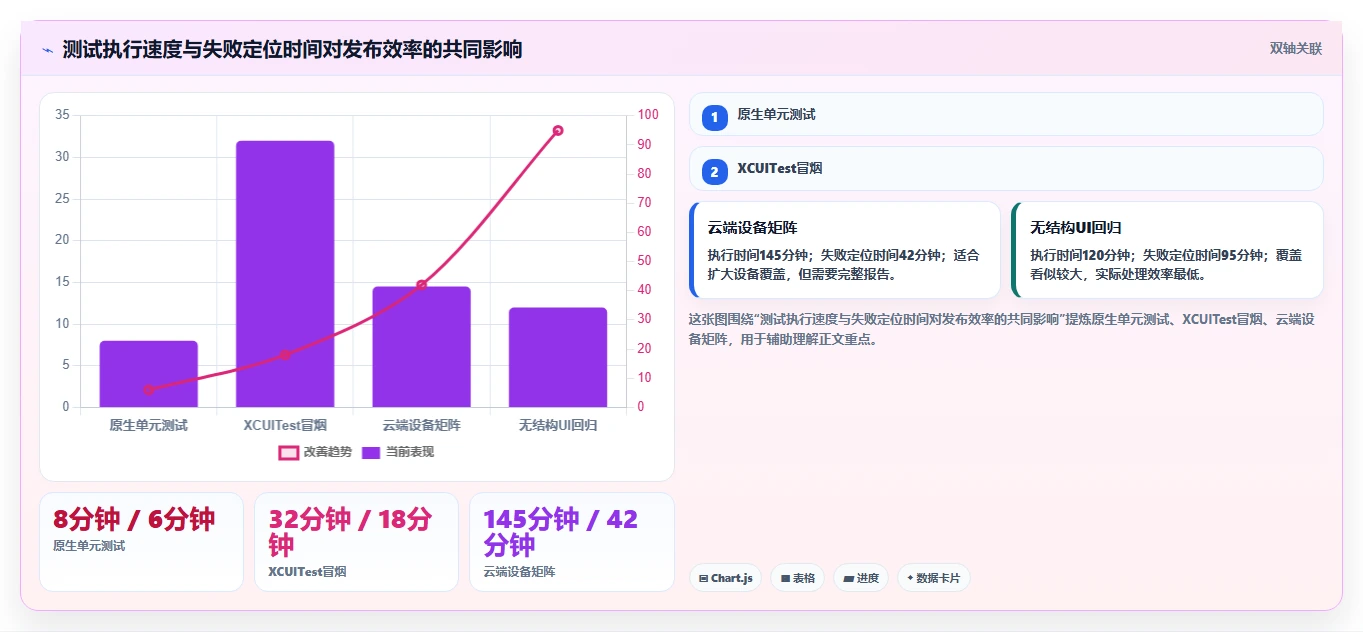The height and width of the screenshot is (632, 1363).
Task: Click the 145分钟 / 42分钟 stat card
Action: [572, 542]
